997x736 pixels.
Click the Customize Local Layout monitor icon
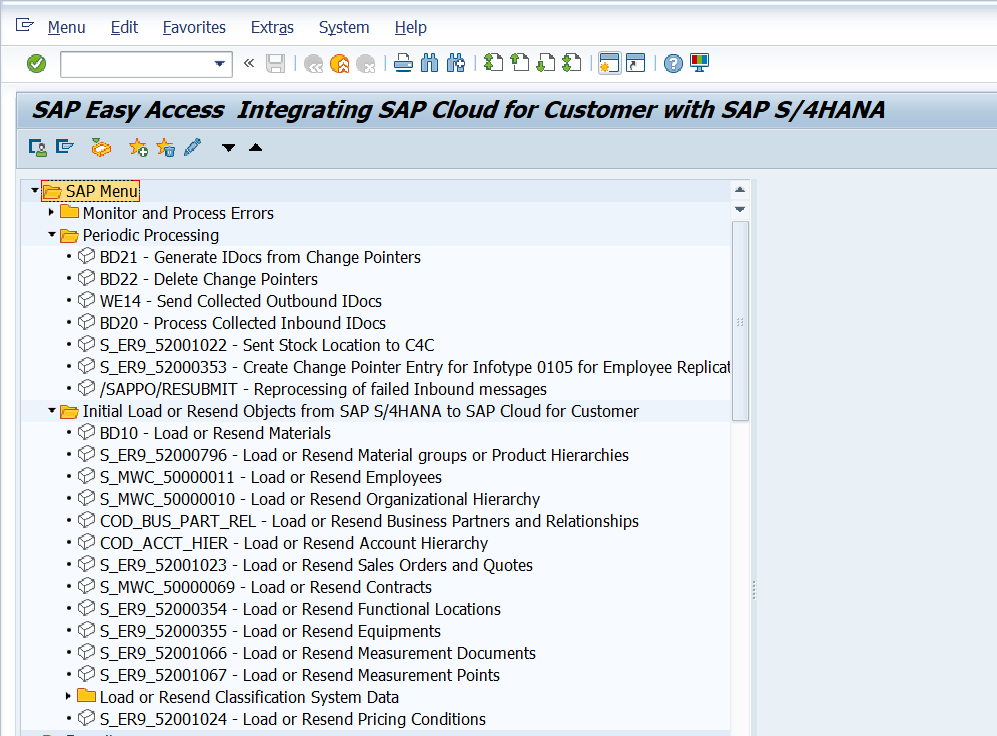pyautogui.click(x=699, y=64)
